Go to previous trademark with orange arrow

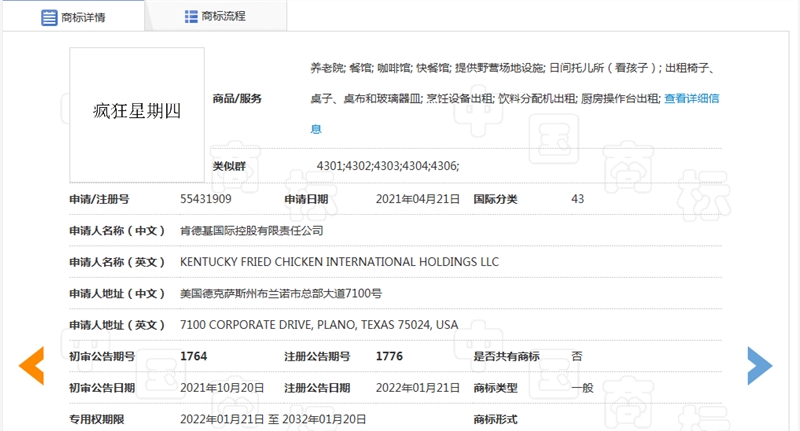coord(32,365)
